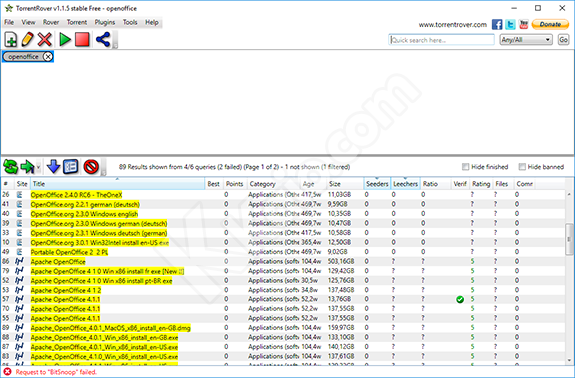Click the pencil edit search icon
Viewport: 575px width, 378px height.
coord(28,40)
